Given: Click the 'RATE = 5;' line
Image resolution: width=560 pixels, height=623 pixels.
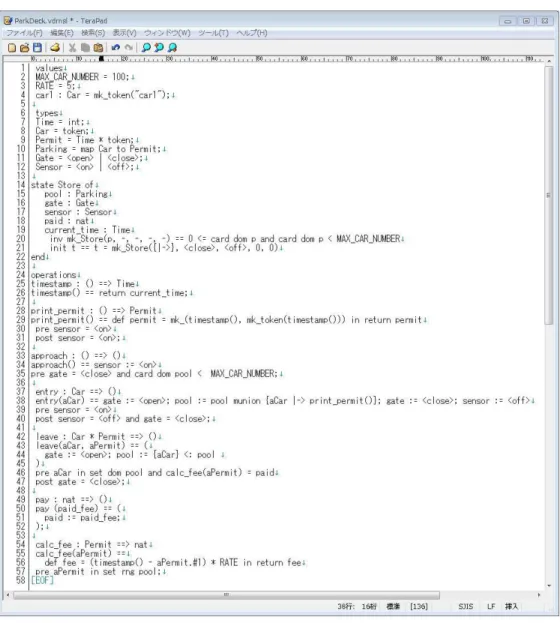Looking at the screenshot, I should tap(58, 86).
